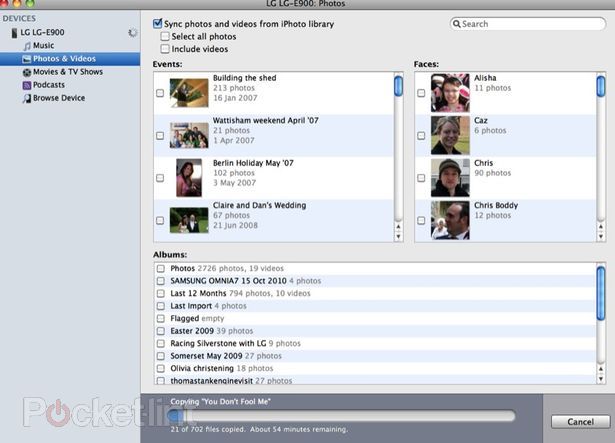Select the LG LG-E900 device entry
Image resolution: width=615 pixels, height=443 pixels.
tap(42, 33)
